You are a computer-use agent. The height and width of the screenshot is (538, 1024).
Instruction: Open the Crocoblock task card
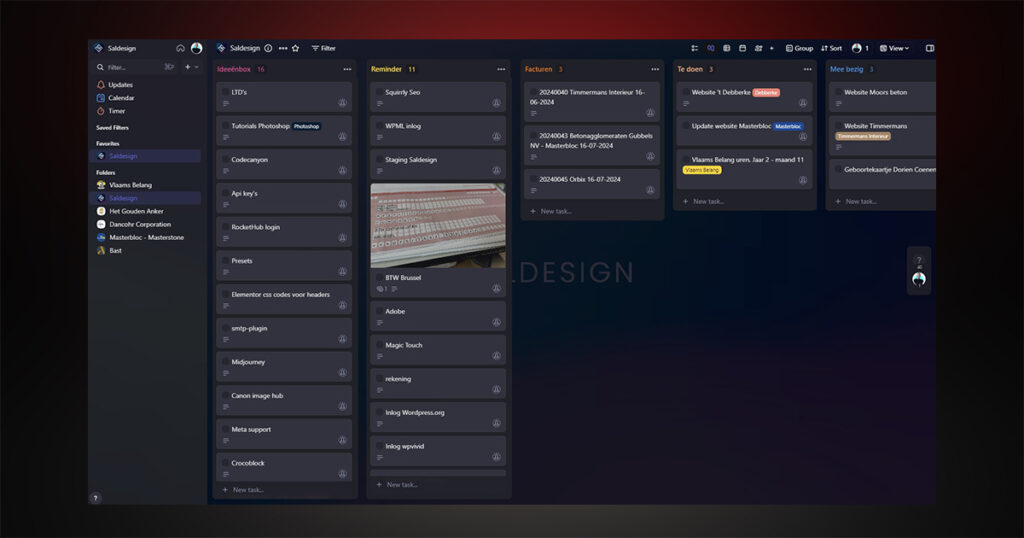[x=284, y=467]
